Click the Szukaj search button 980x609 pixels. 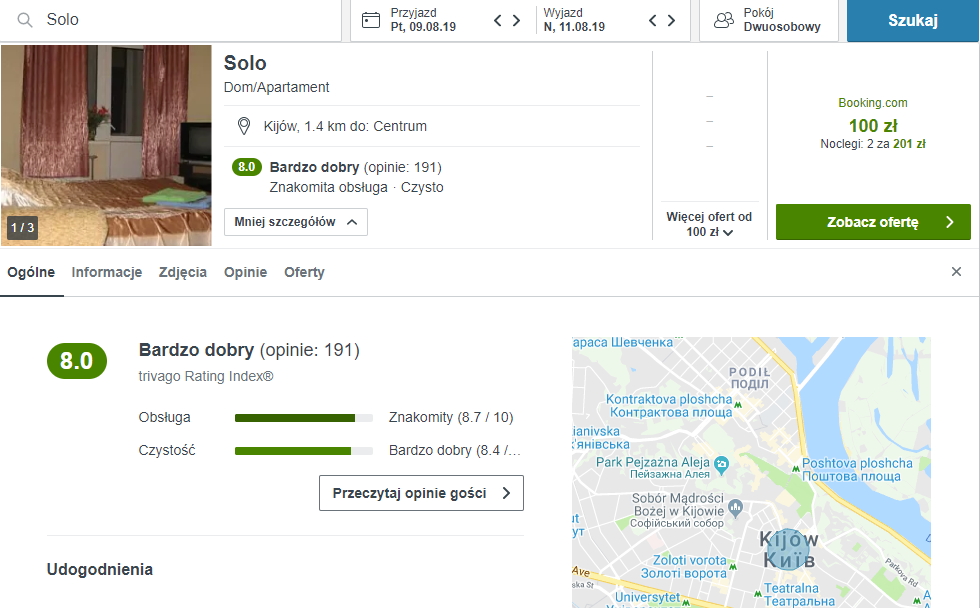click(x=912, y=20)
